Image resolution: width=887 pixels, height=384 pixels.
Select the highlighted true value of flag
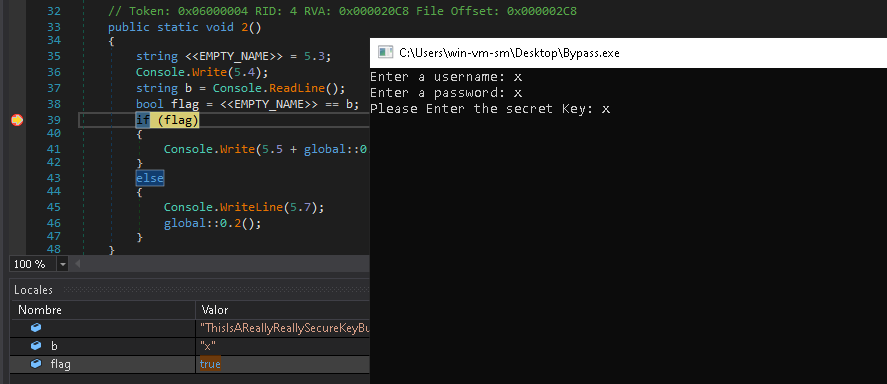tap(210, 364)
